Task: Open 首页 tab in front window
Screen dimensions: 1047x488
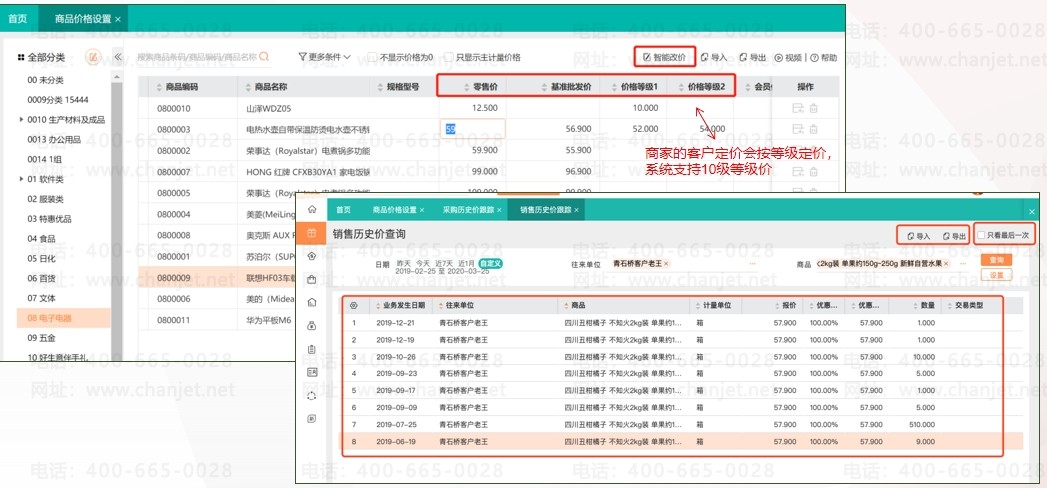Action: [x=343, y=210]
